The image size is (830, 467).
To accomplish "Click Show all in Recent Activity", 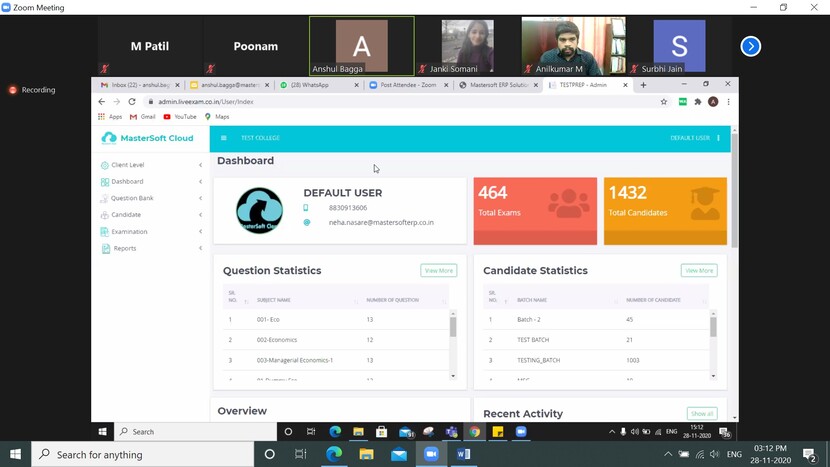I will tap(702, 413).
